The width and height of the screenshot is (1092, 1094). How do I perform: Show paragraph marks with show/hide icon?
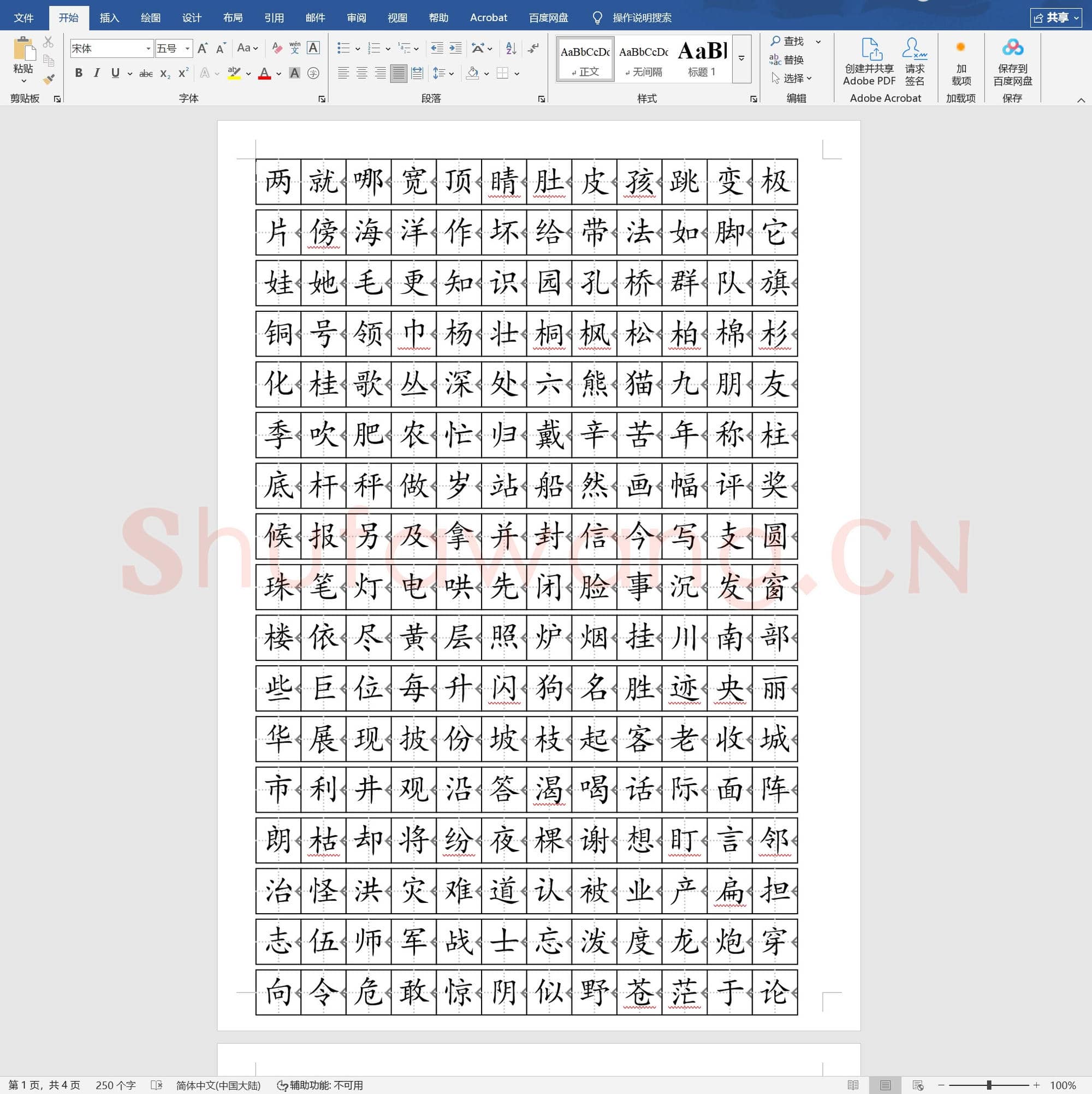532,48
